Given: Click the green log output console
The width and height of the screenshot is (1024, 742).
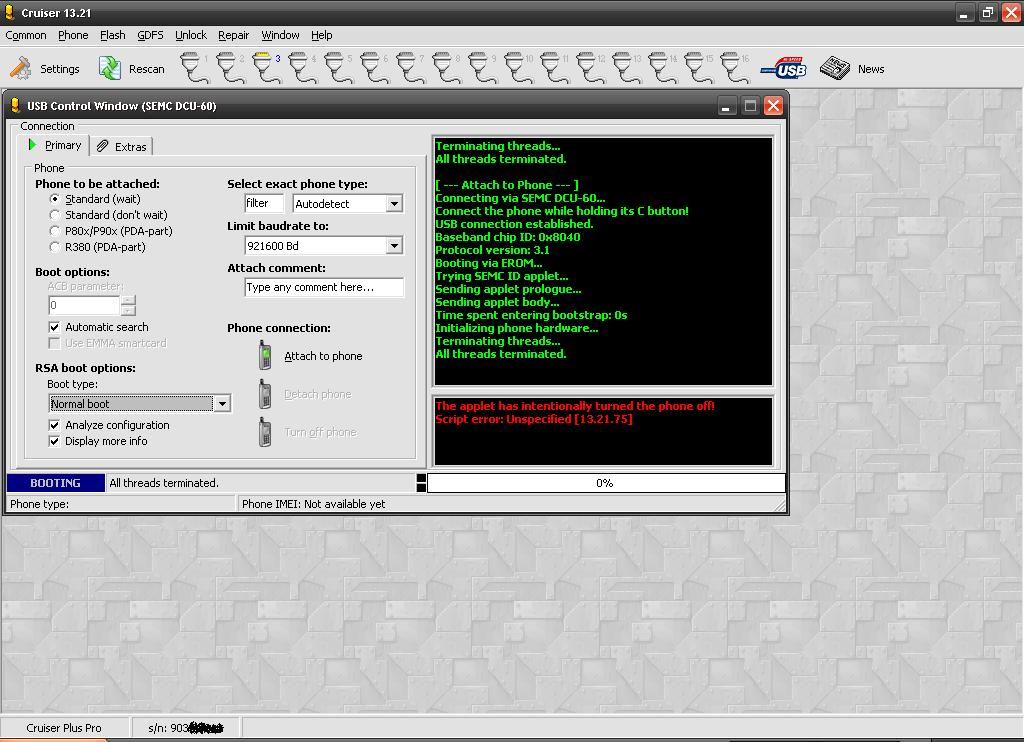Looking at the screenshot, I should click(603, 261).
